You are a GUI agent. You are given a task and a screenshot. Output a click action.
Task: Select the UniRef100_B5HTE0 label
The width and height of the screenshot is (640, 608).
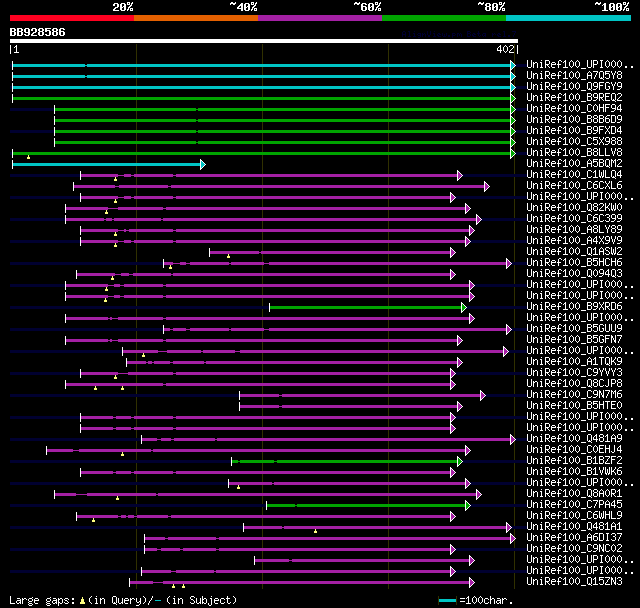click(574, 406)
